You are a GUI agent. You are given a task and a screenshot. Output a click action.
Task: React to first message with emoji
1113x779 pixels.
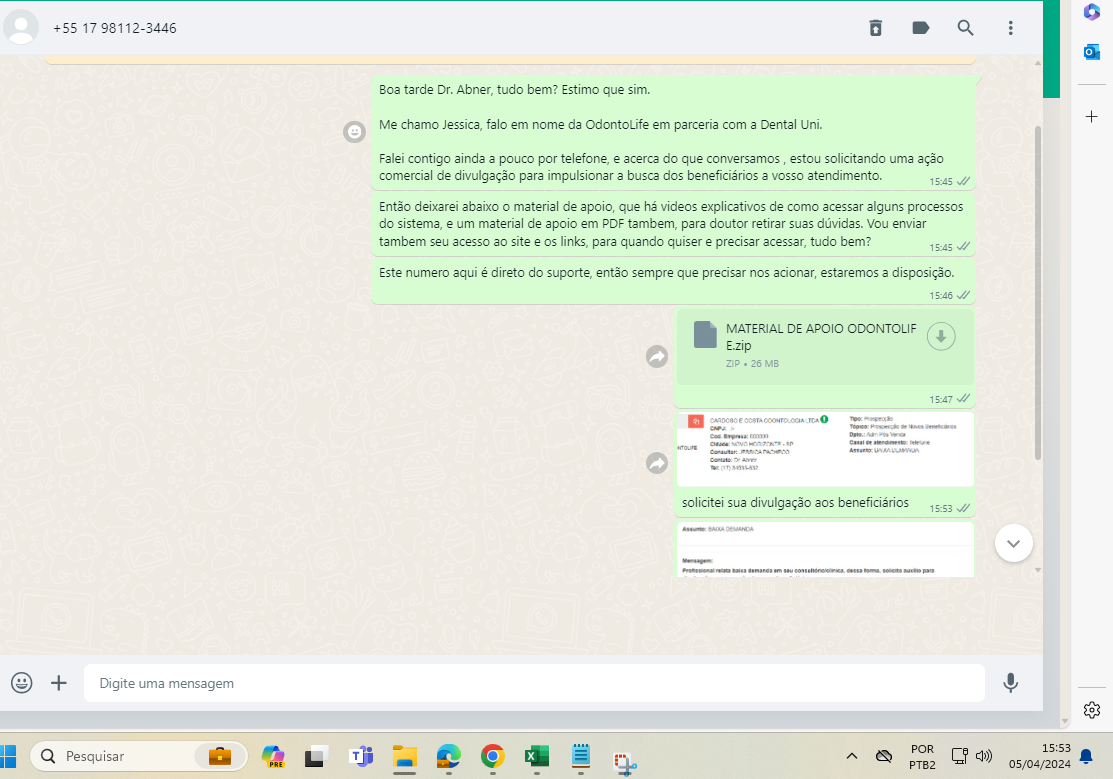(354, 132)
